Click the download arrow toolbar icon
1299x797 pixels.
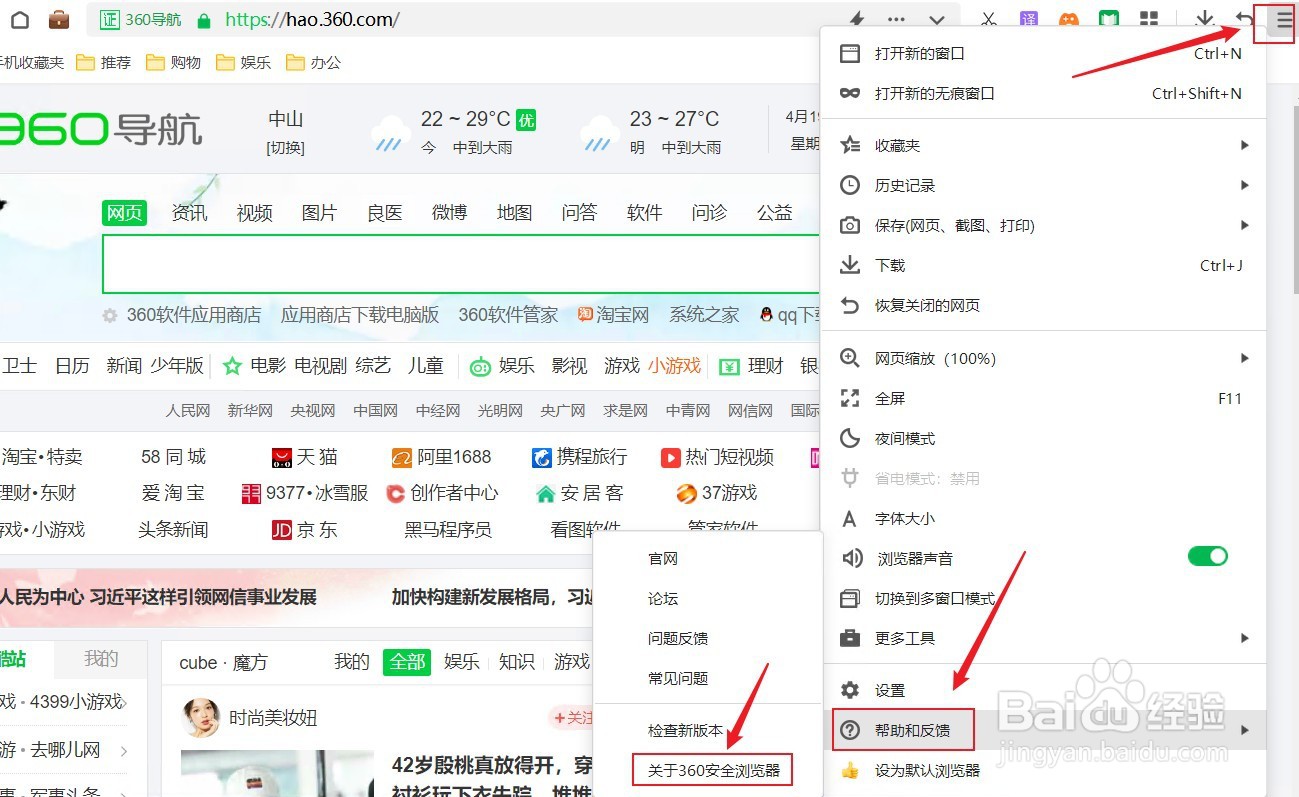coord(1205,20)
